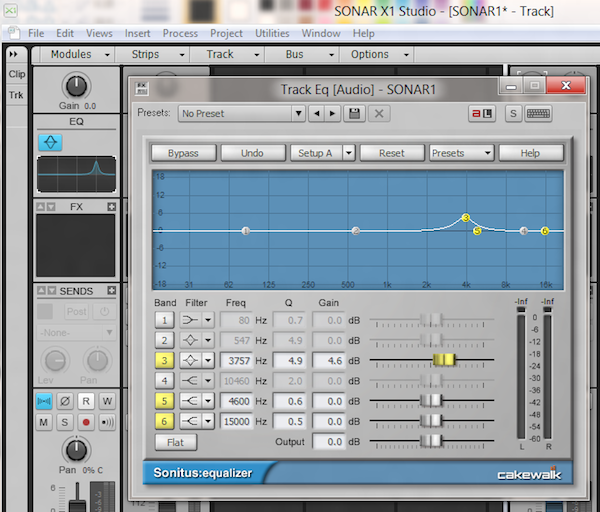Click the inspector Gain knob

(x=76, y=86)
